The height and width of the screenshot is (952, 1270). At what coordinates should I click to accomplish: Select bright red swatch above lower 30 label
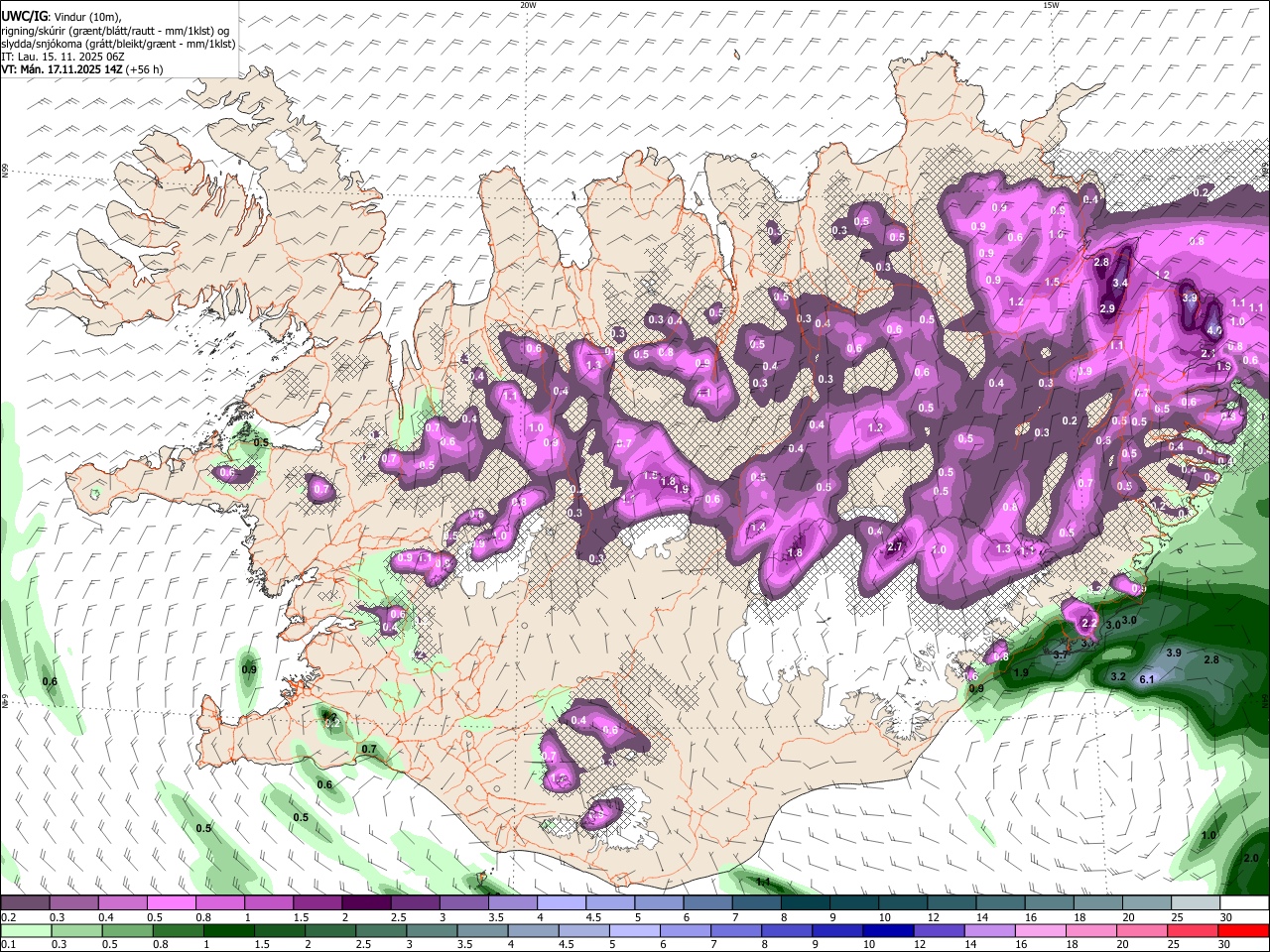(1243, 931)
